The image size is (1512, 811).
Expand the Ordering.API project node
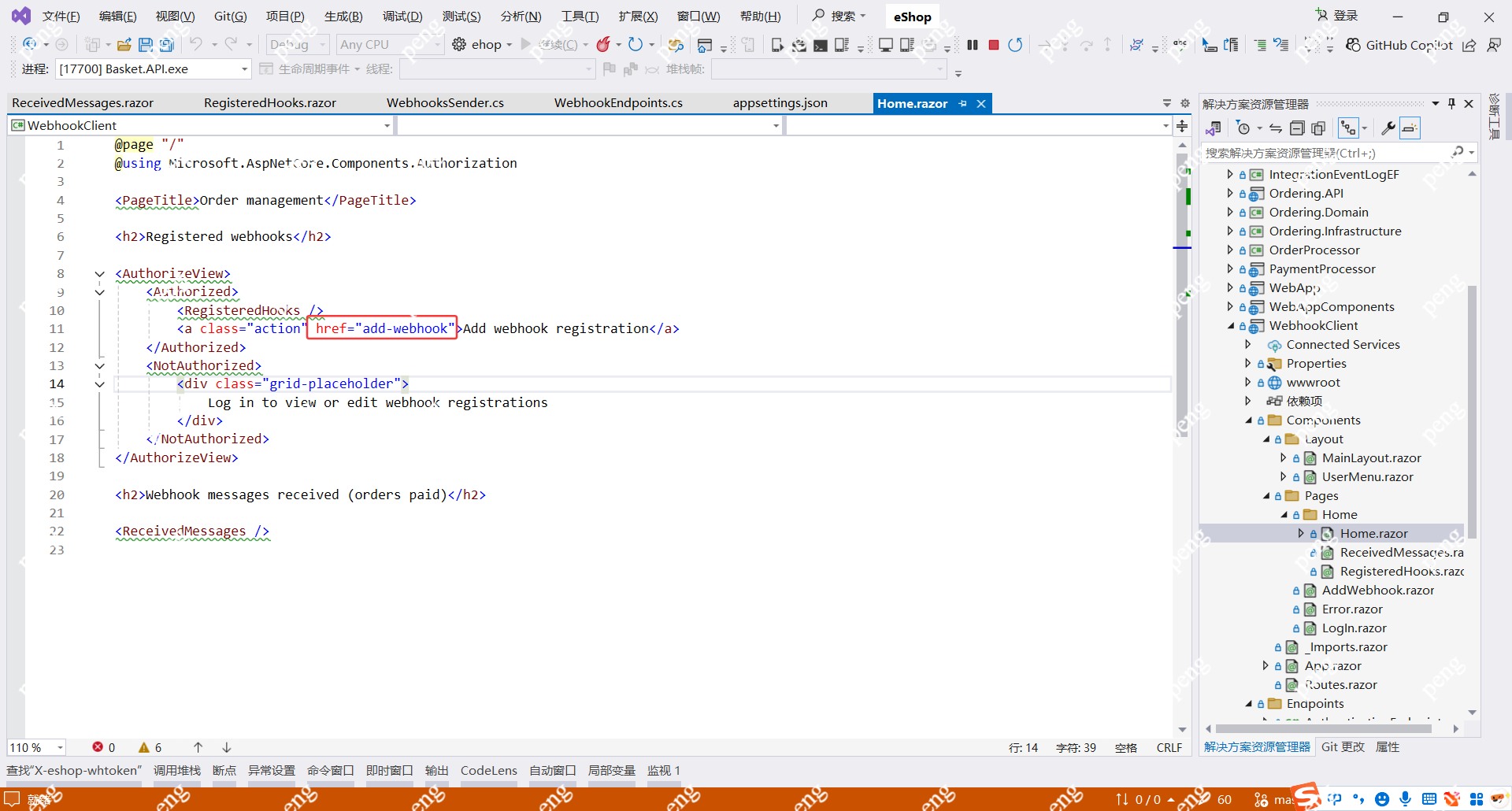(x=1230, y=194)
